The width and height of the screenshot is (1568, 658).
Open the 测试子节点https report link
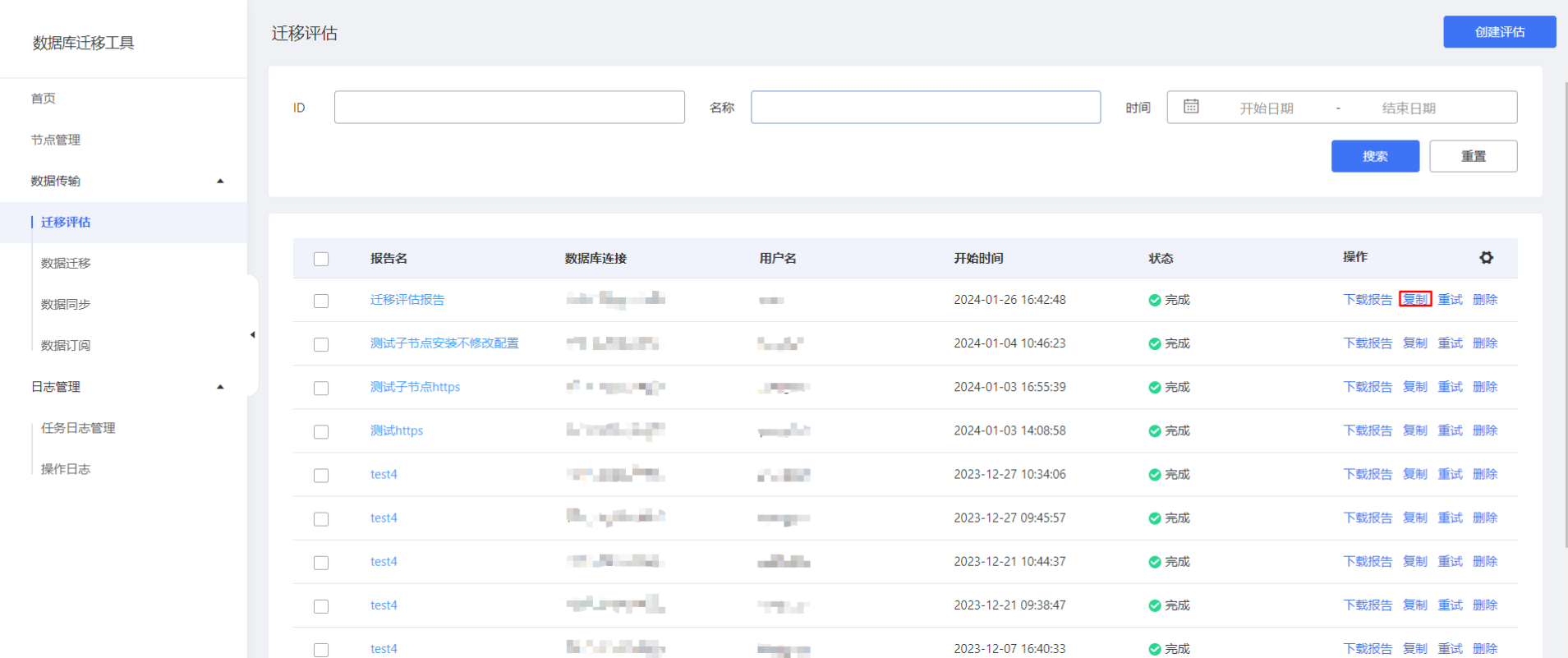(415, 387)
